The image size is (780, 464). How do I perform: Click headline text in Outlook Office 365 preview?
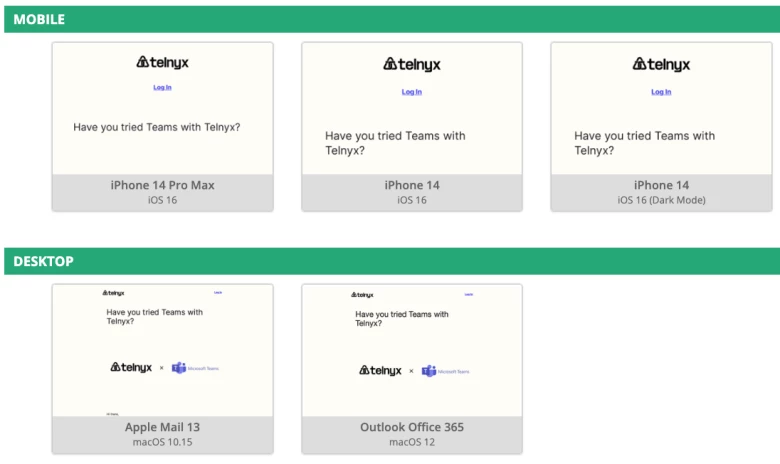(x=402, y=319)
